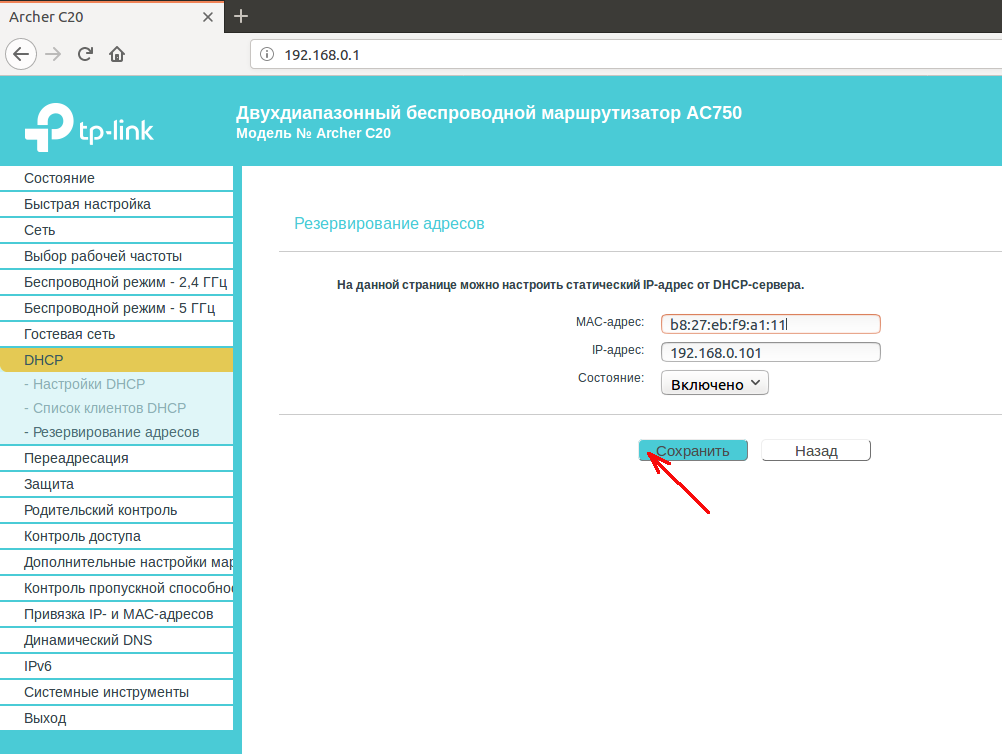Click into the MAC-адрес input field
Viewport: 1002px width, 754px height.
pos(770,324)
